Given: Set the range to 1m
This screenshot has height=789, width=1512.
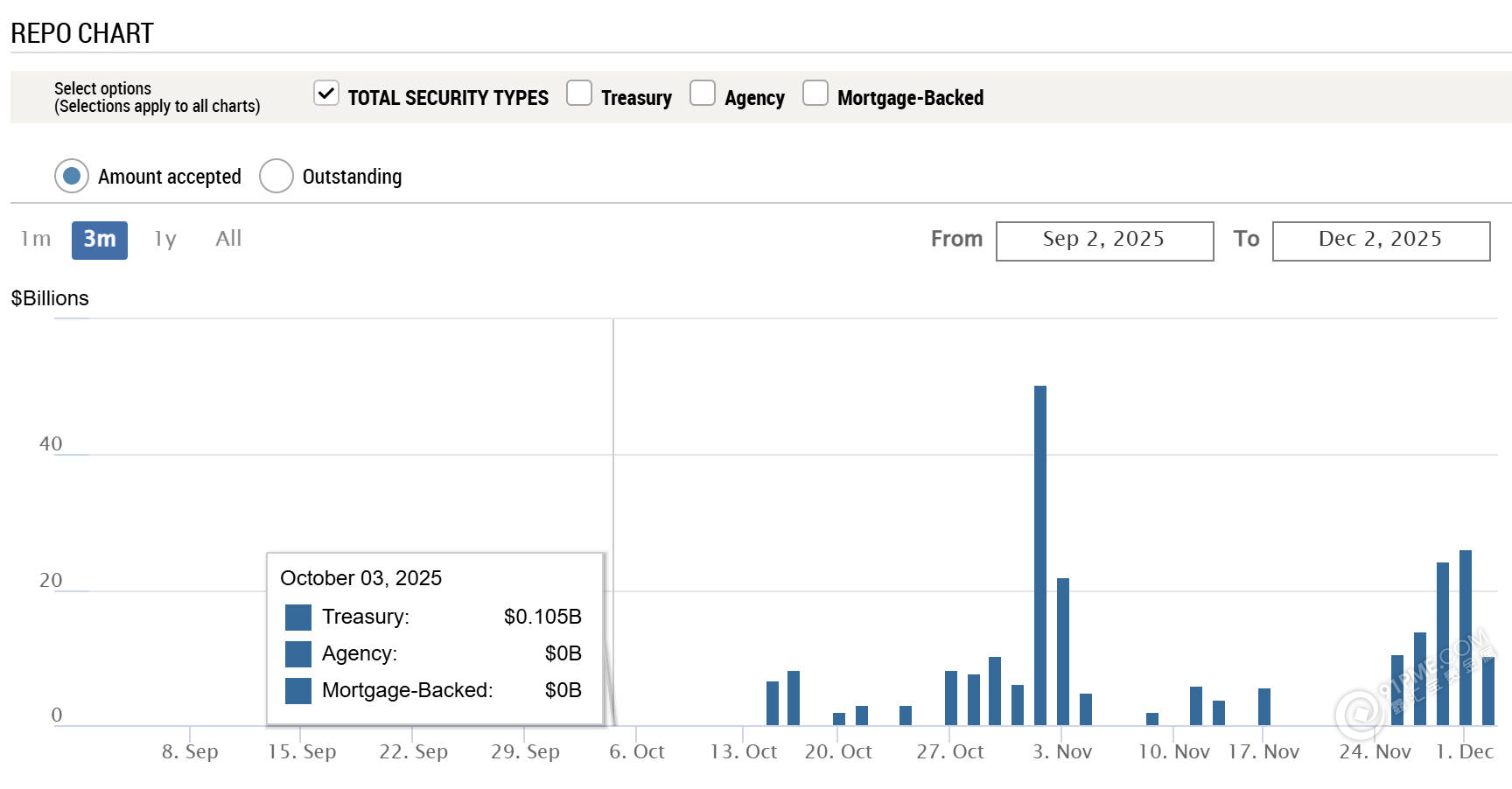Looking at the screenshot, I should [36, 239].
